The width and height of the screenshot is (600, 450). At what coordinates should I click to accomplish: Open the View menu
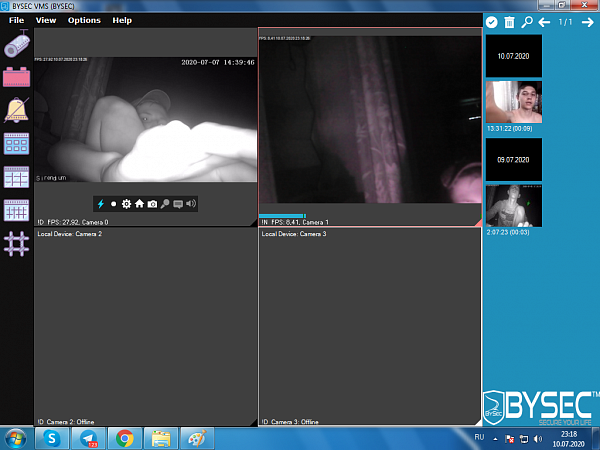point(46,20)
